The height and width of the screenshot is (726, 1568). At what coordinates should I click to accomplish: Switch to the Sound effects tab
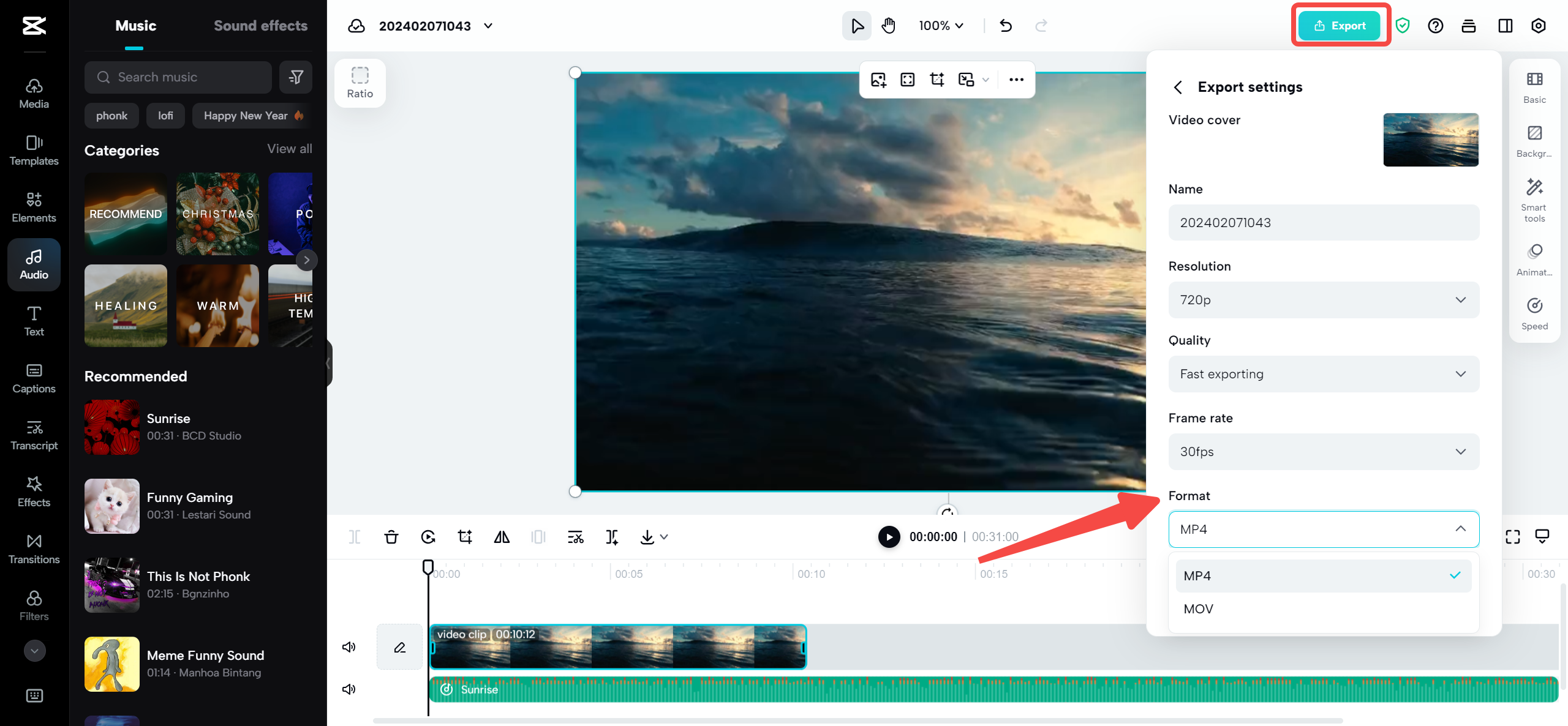coord(261,25)
